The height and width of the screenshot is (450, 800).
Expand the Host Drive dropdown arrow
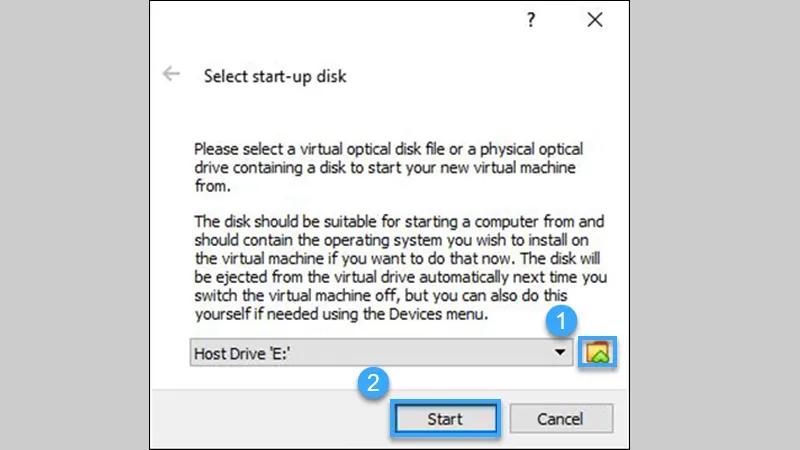pyautogui.click(x=560, y=353)
